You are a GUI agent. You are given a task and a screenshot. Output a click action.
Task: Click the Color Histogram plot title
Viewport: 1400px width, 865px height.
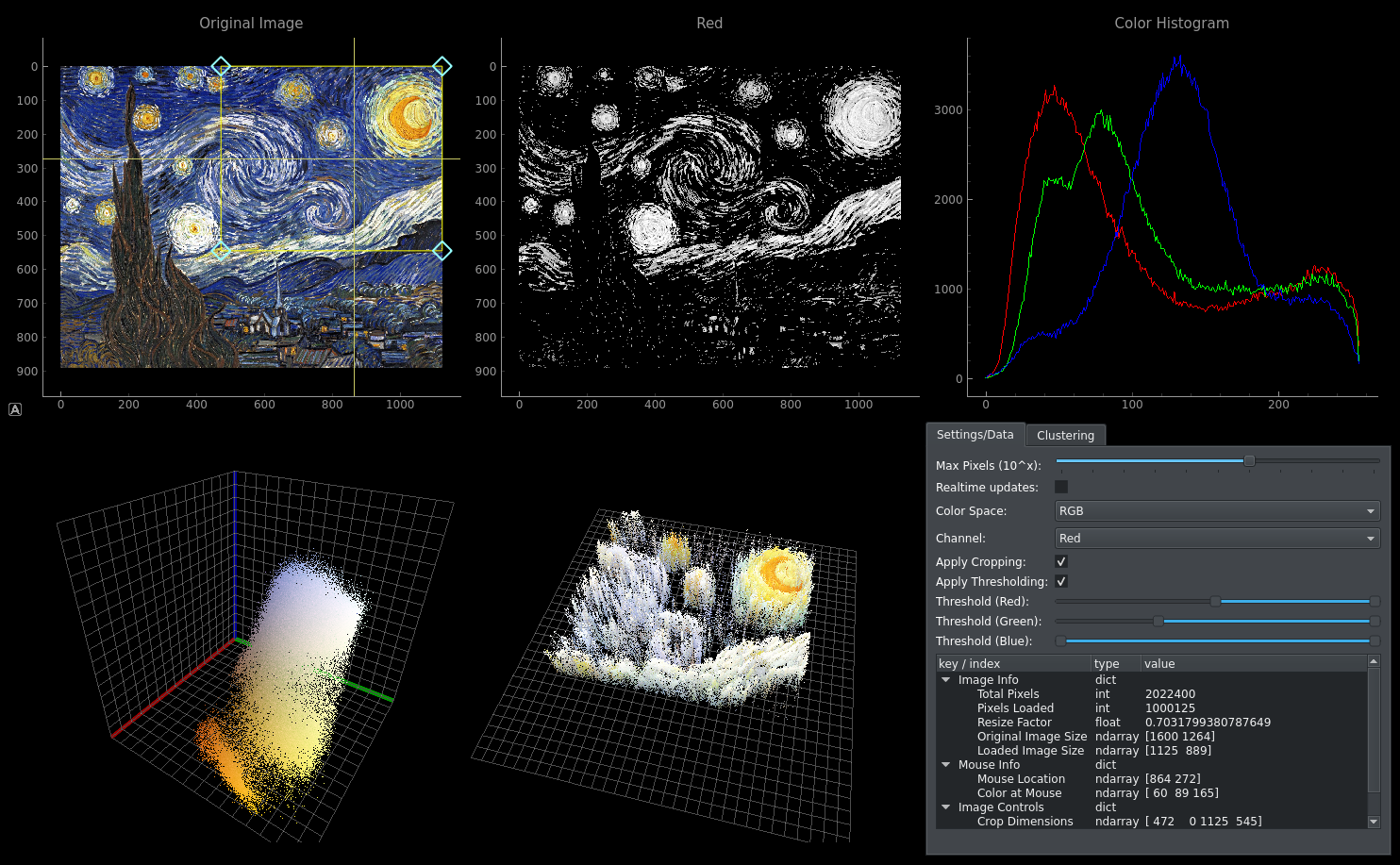click(x=1172, y=23)
